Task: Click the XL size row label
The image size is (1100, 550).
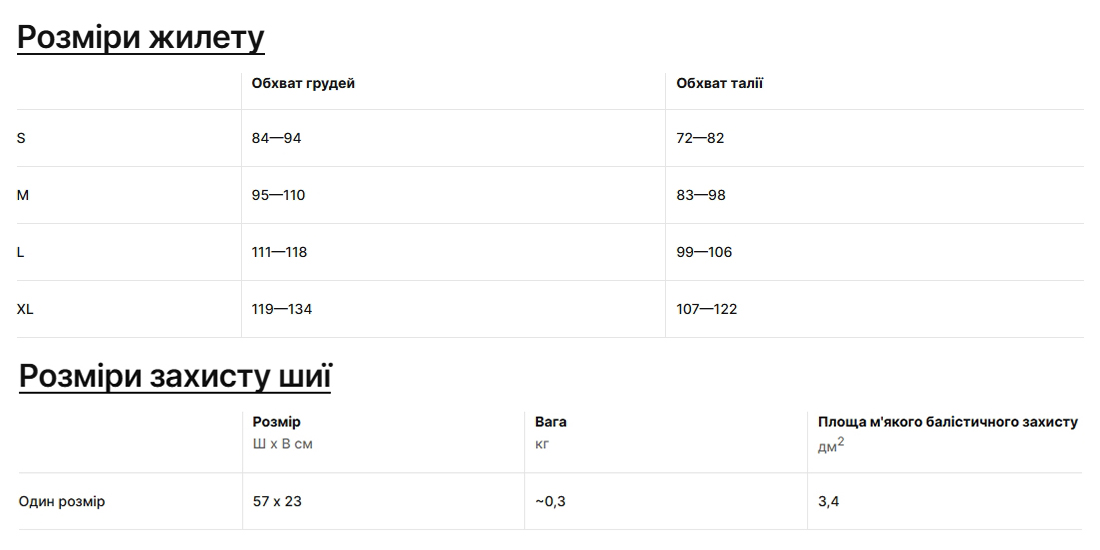Action: click(25, 309)
